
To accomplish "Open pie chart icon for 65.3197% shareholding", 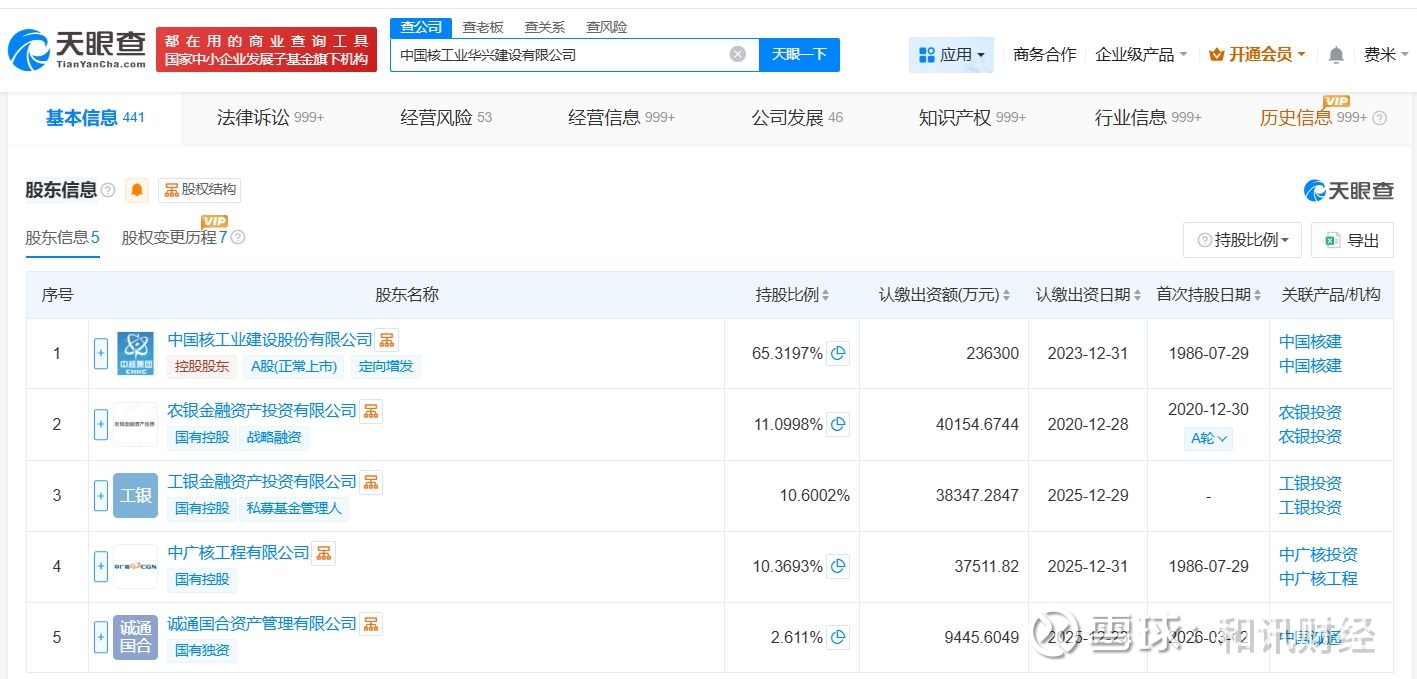I will pyautogui.click(x=838, y=353).
